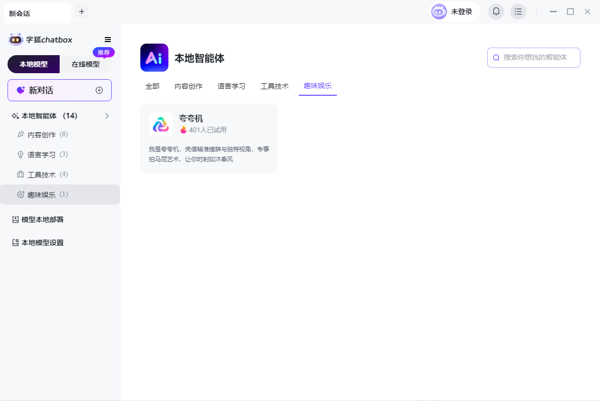Click the sidebar hamburger menu icon
Viewport: 600px width, 401px height.
[x=108, y=40]
